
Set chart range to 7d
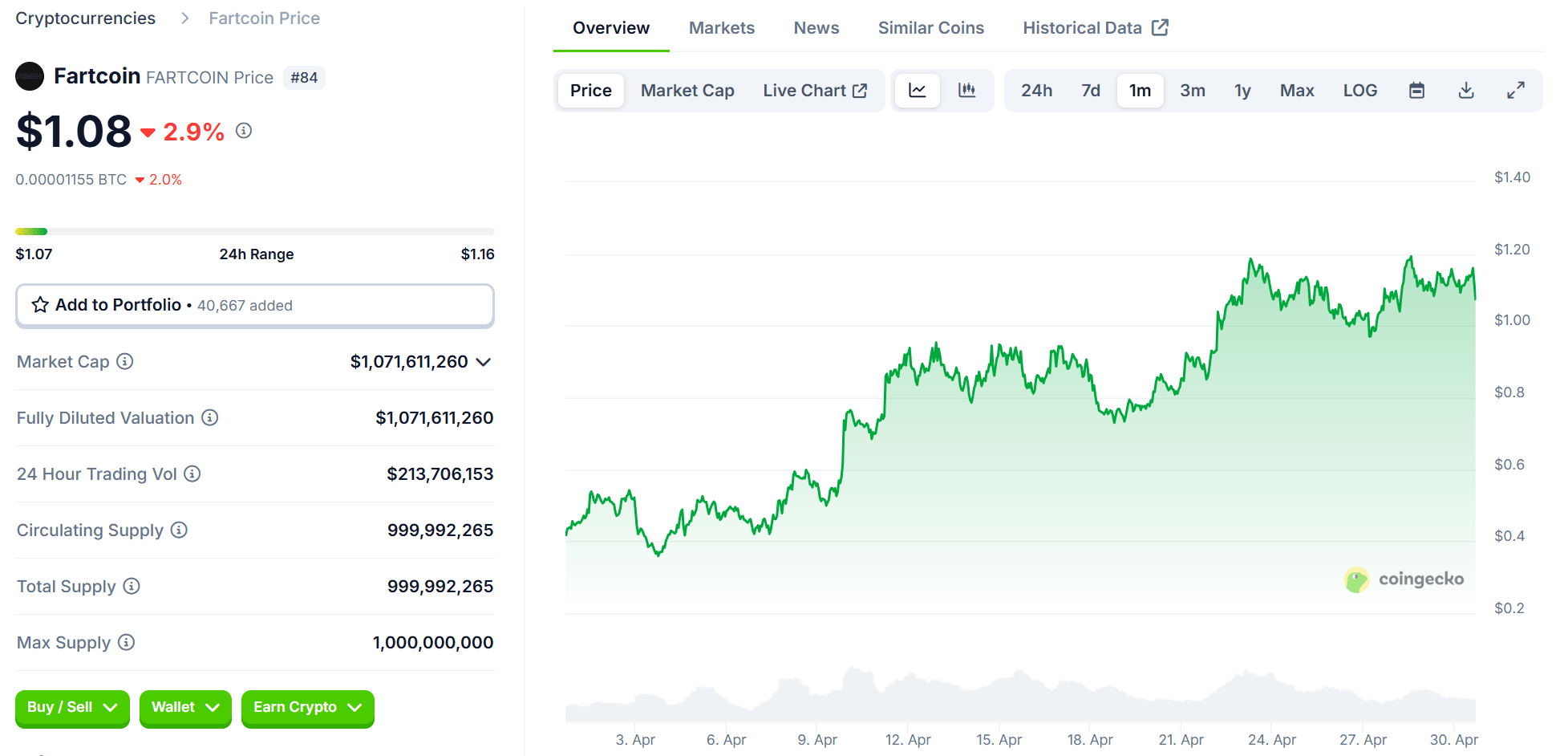coord(1091,90)
